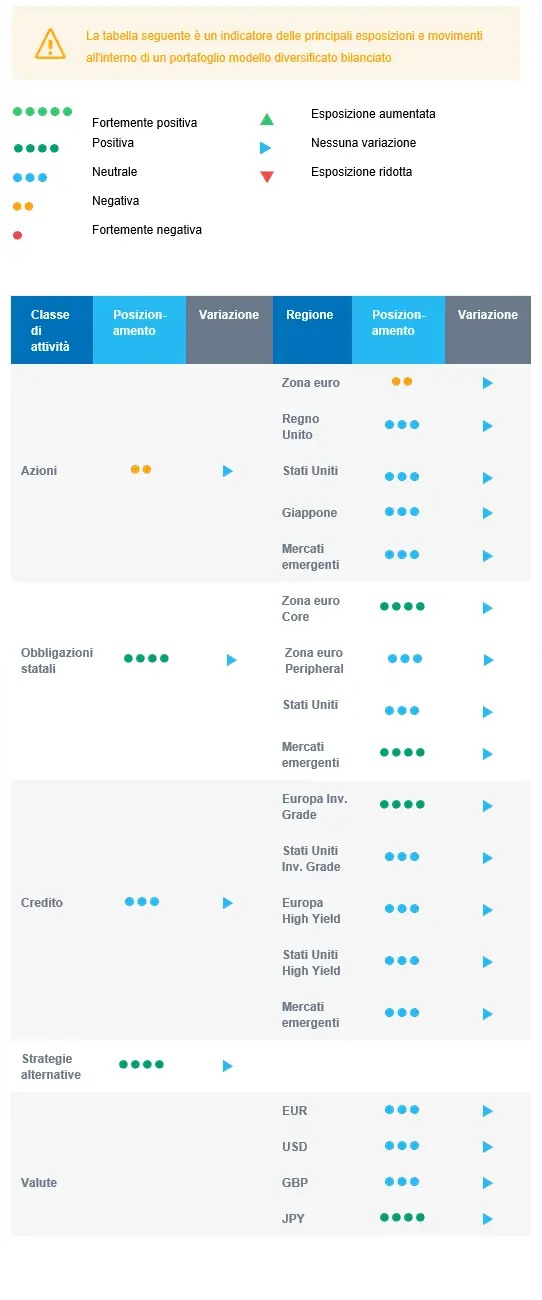
Task: Click the Regione column header
Action: tap(312, 330)
